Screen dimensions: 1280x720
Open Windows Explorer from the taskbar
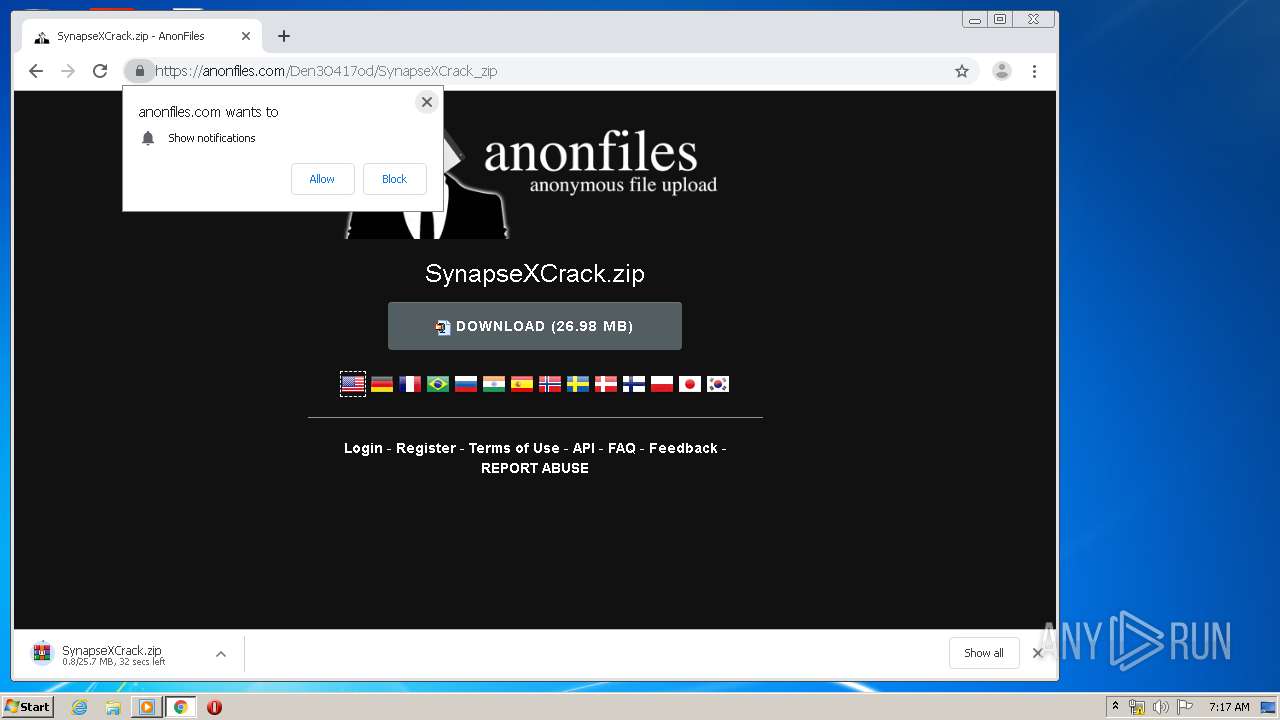[113, 707]
